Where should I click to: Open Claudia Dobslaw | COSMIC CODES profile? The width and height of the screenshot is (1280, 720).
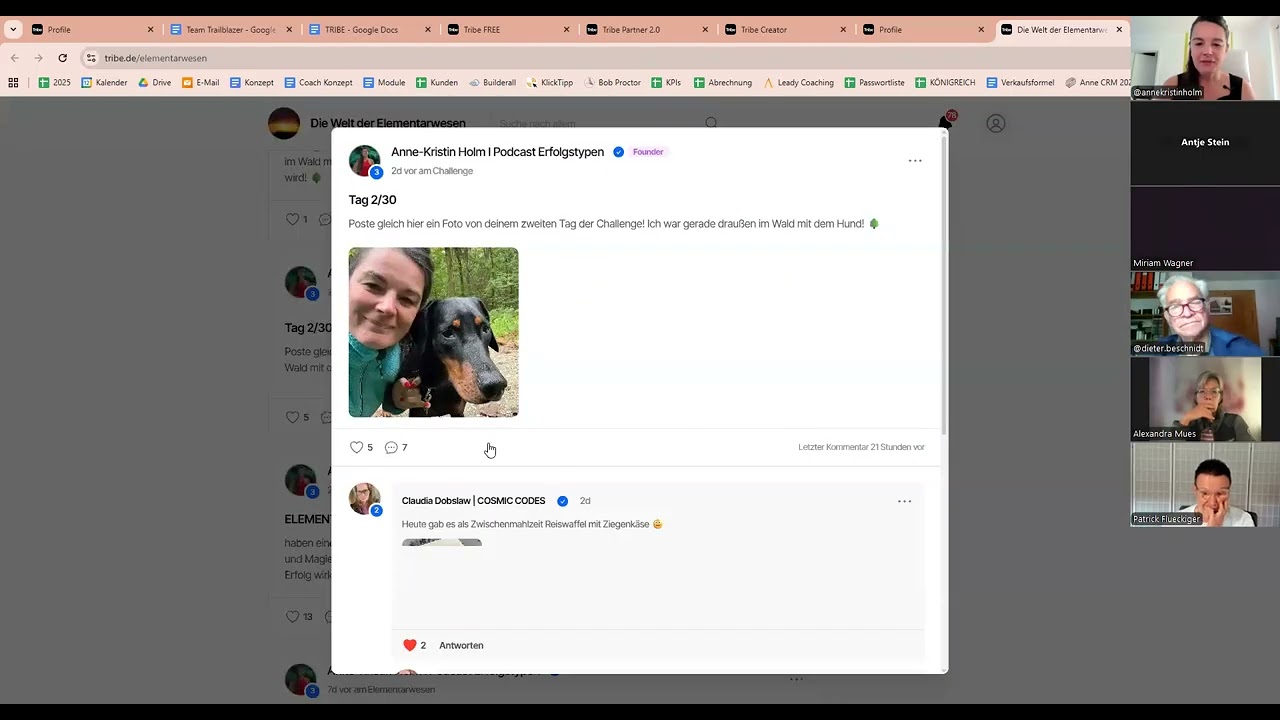473,501
